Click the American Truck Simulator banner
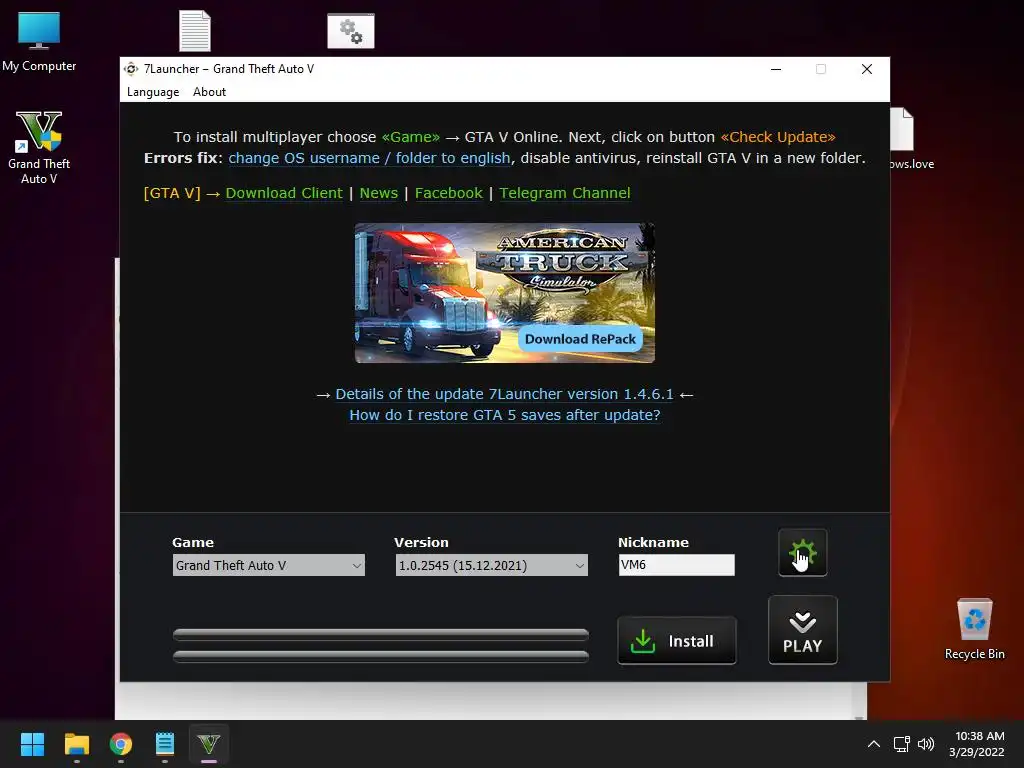Image resolution: width=1024 pixels, height=768 pixels. (505, 293)
